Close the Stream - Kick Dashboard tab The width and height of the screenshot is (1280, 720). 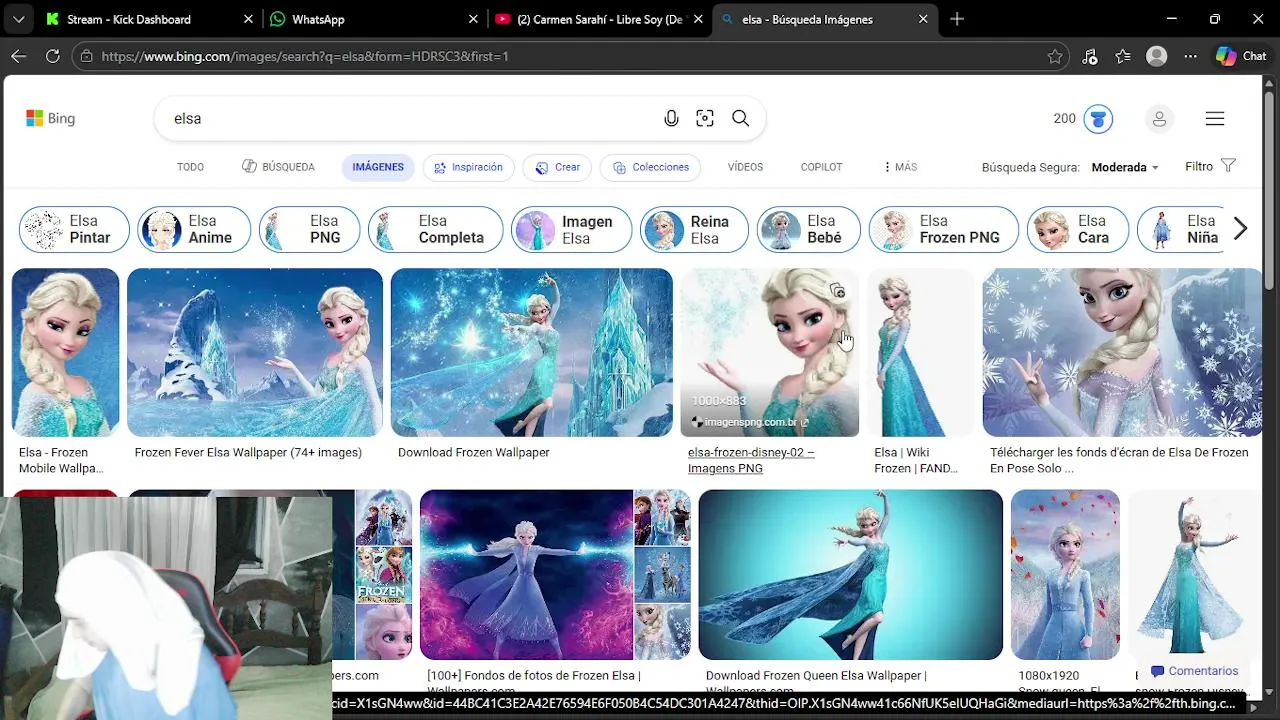(x=248, y=19)
